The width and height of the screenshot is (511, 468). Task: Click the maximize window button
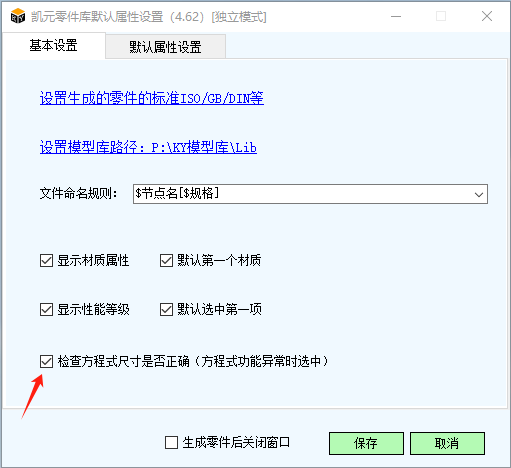[x=441, y=16]
